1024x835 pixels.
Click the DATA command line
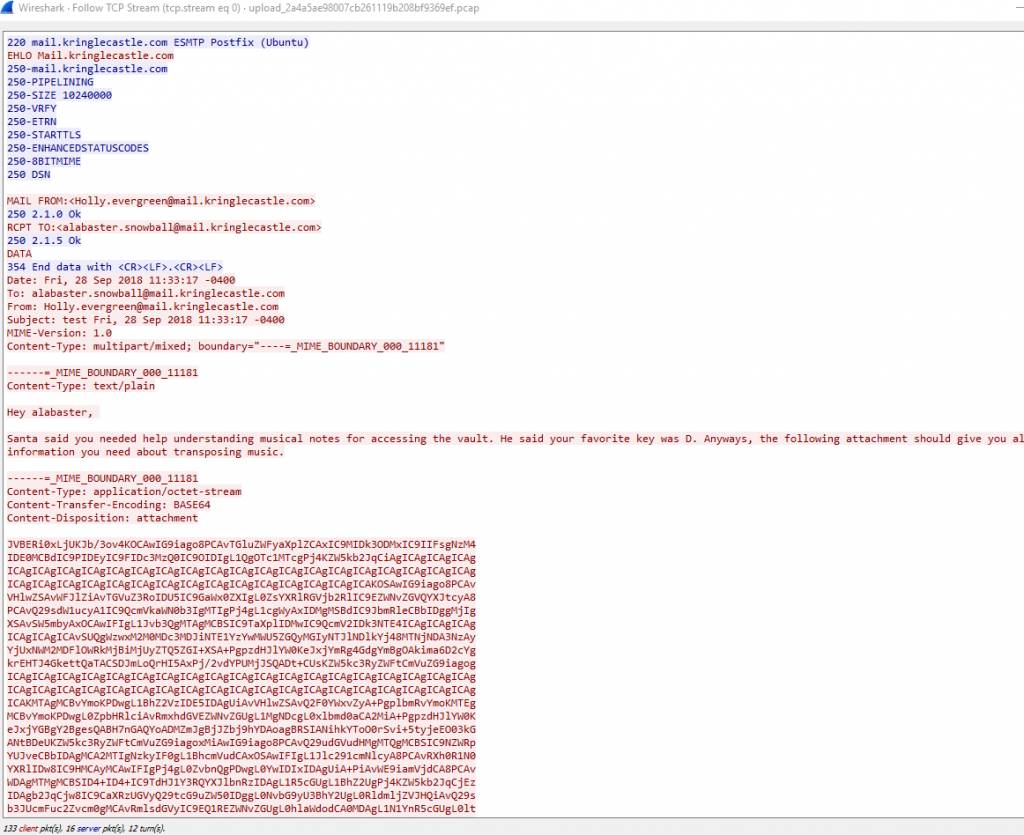pyautogui.click(x=20, y=254)
